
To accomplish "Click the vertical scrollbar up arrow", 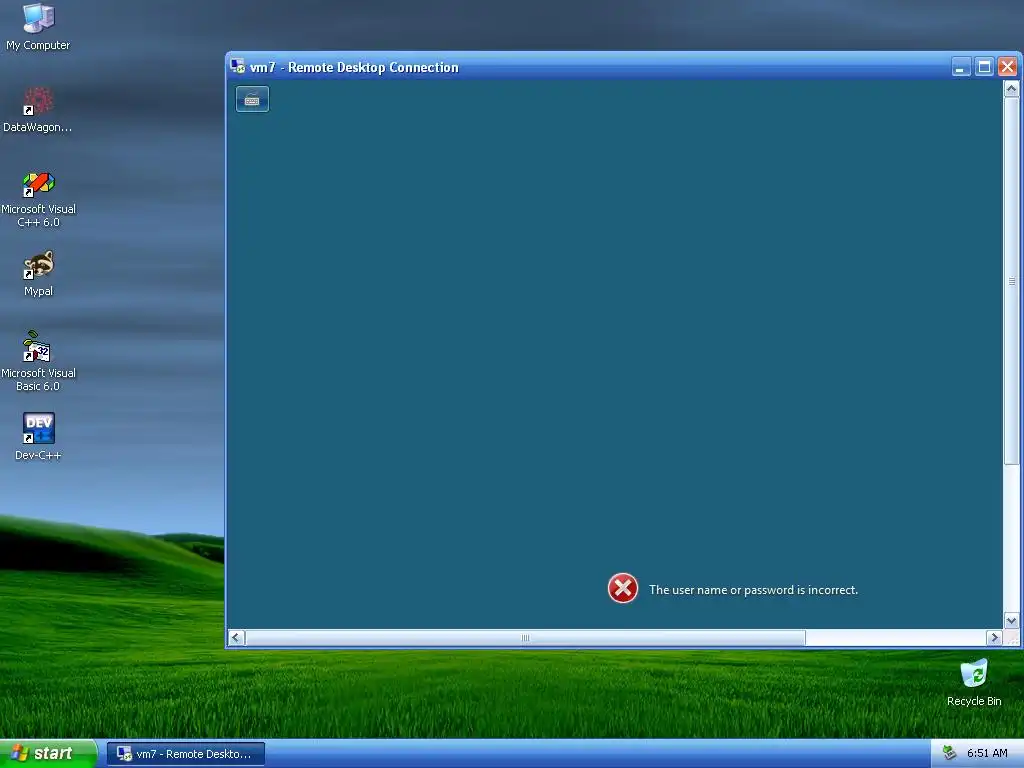I will tap(1011, 88).
